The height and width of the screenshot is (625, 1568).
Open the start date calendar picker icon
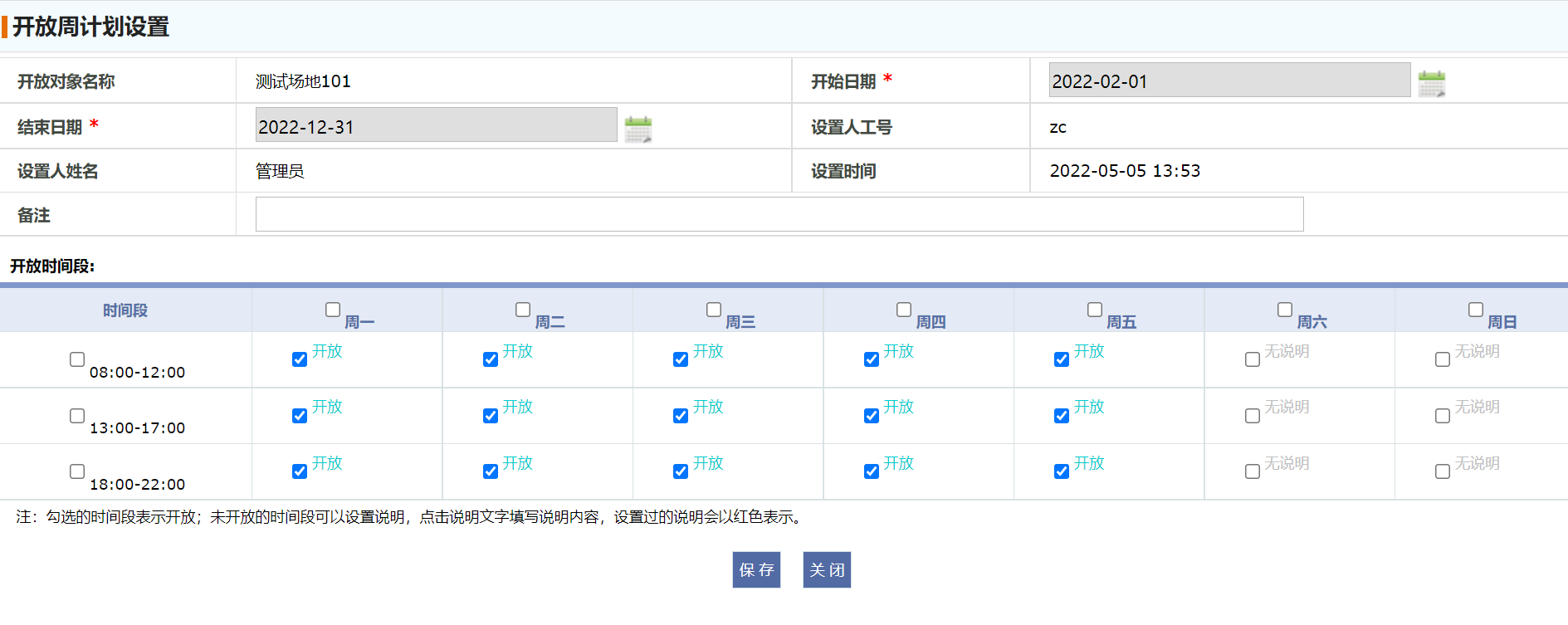pyautogui.click(x=1431, y=84)
